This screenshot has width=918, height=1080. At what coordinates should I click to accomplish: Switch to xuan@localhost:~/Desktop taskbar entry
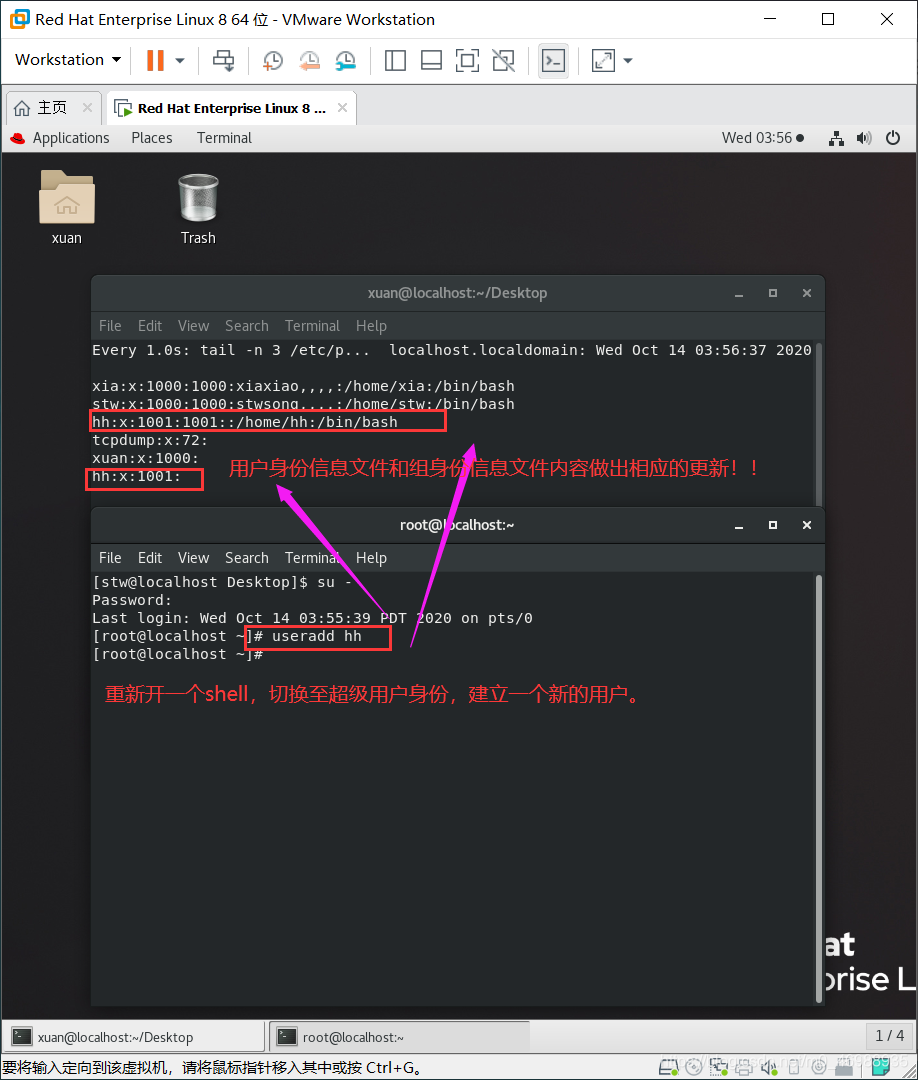pyautogui.click(x=135, y=1037)
